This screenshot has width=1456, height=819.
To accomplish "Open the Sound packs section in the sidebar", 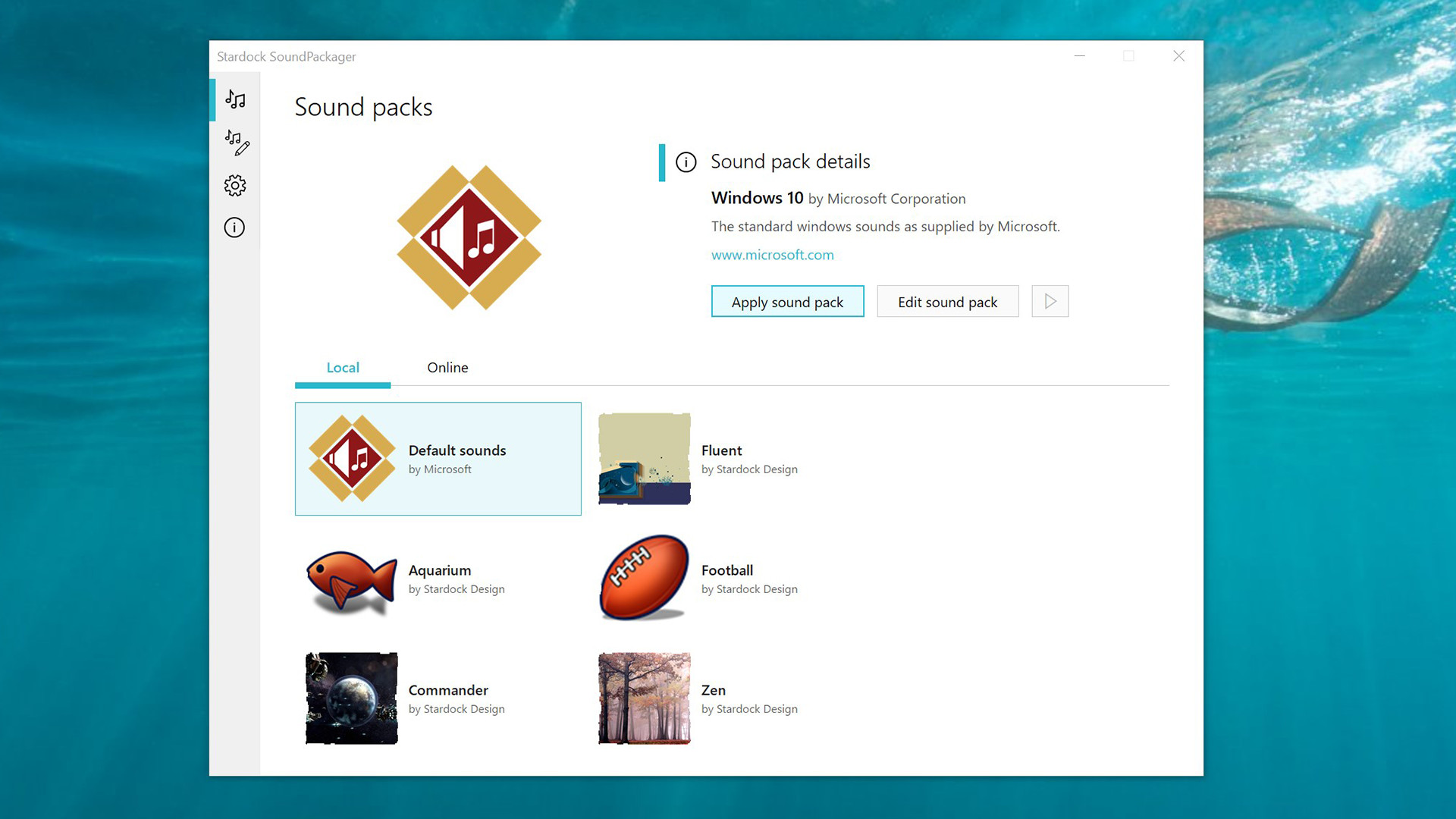I will pos(235,99).
